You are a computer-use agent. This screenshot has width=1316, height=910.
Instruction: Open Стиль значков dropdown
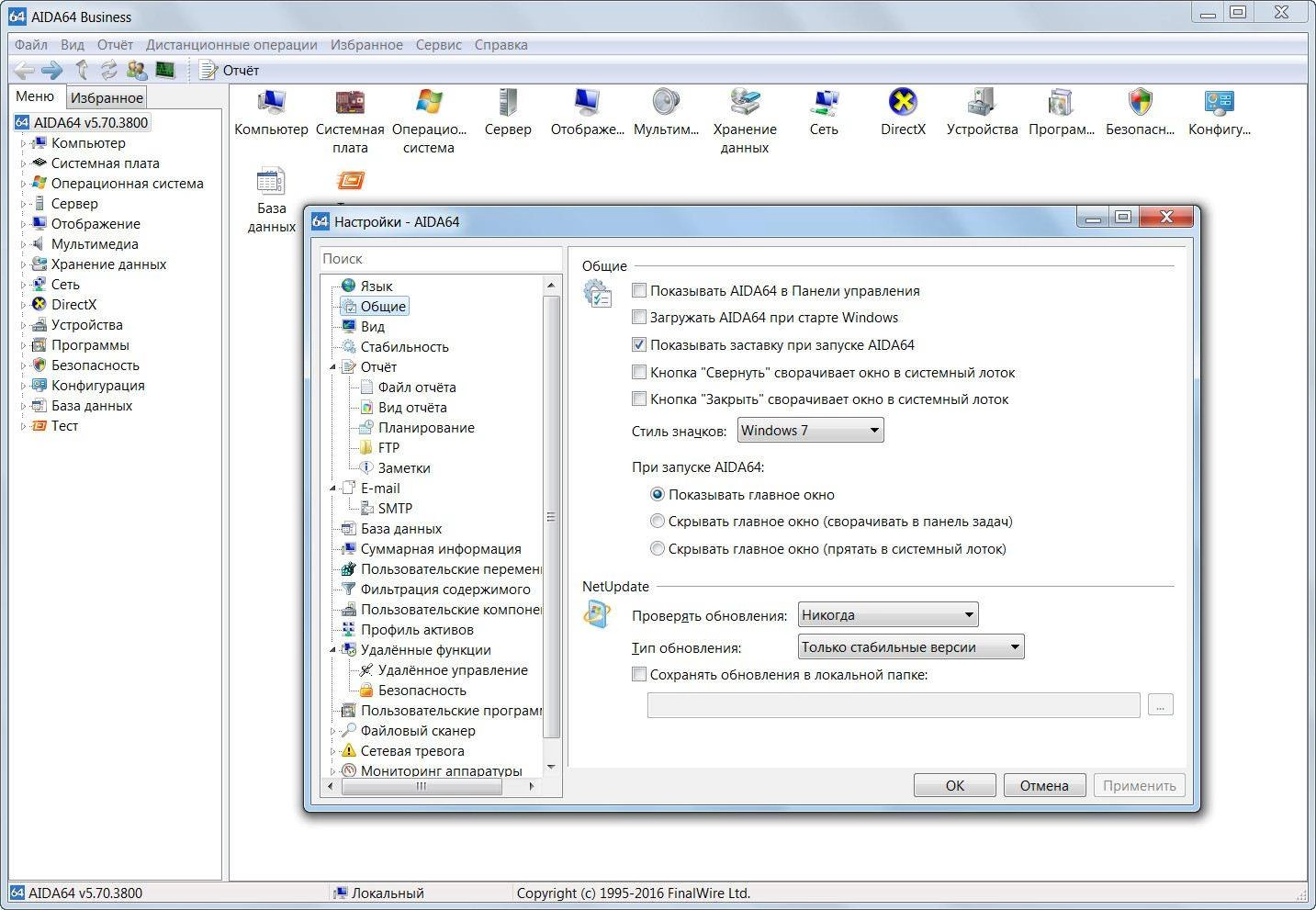[x=811, y=430]
